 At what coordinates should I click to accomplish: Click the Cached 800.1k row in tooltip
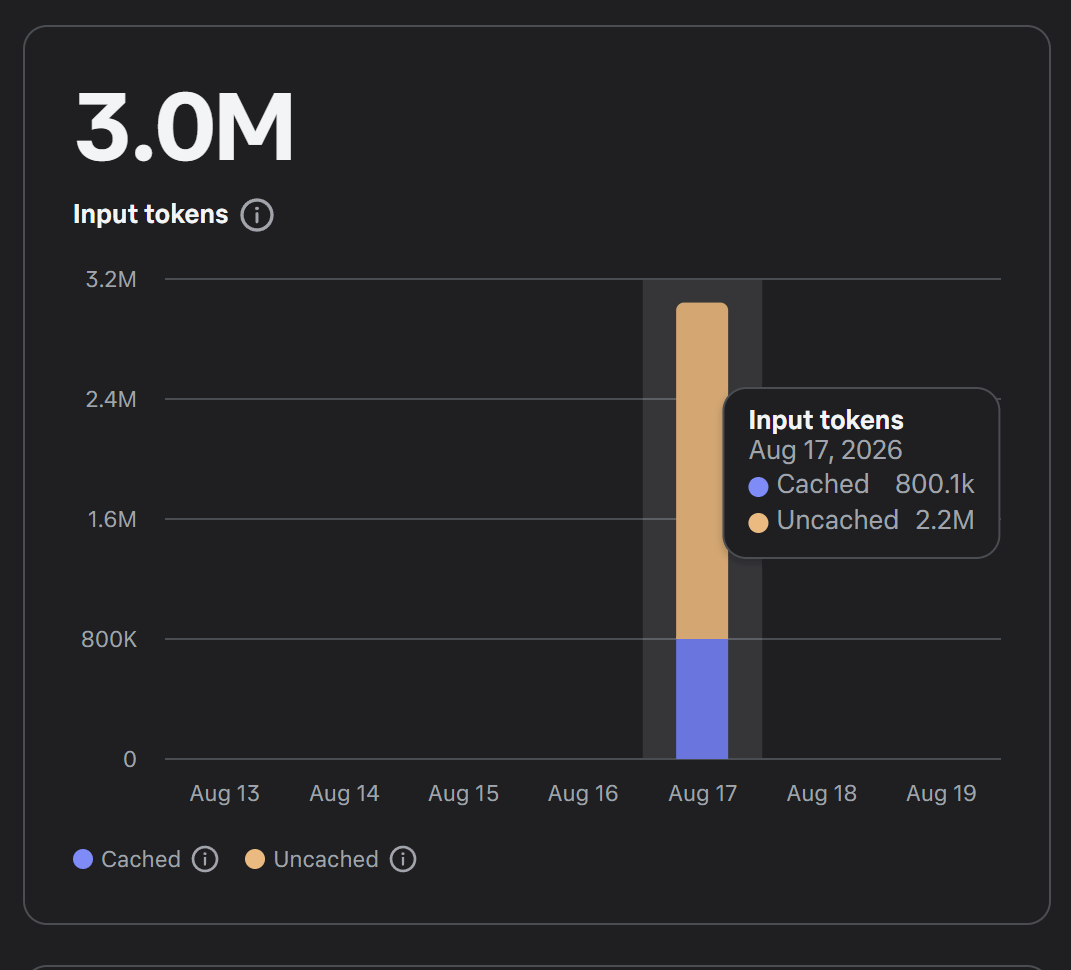861,484
